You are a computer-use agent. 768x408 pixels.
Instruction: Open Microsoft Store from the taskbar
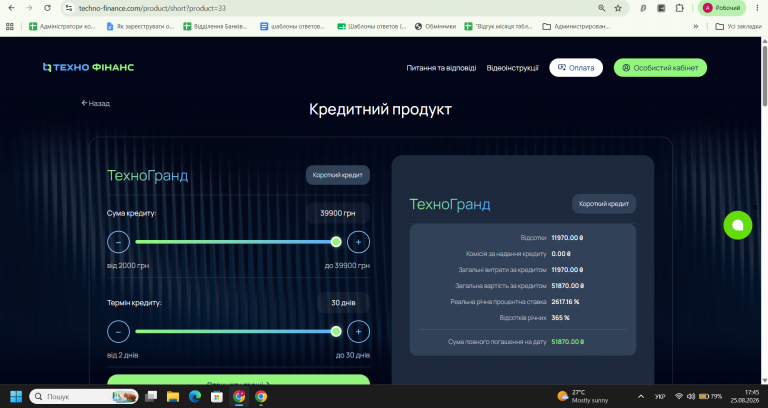click(x=217, y=396)
